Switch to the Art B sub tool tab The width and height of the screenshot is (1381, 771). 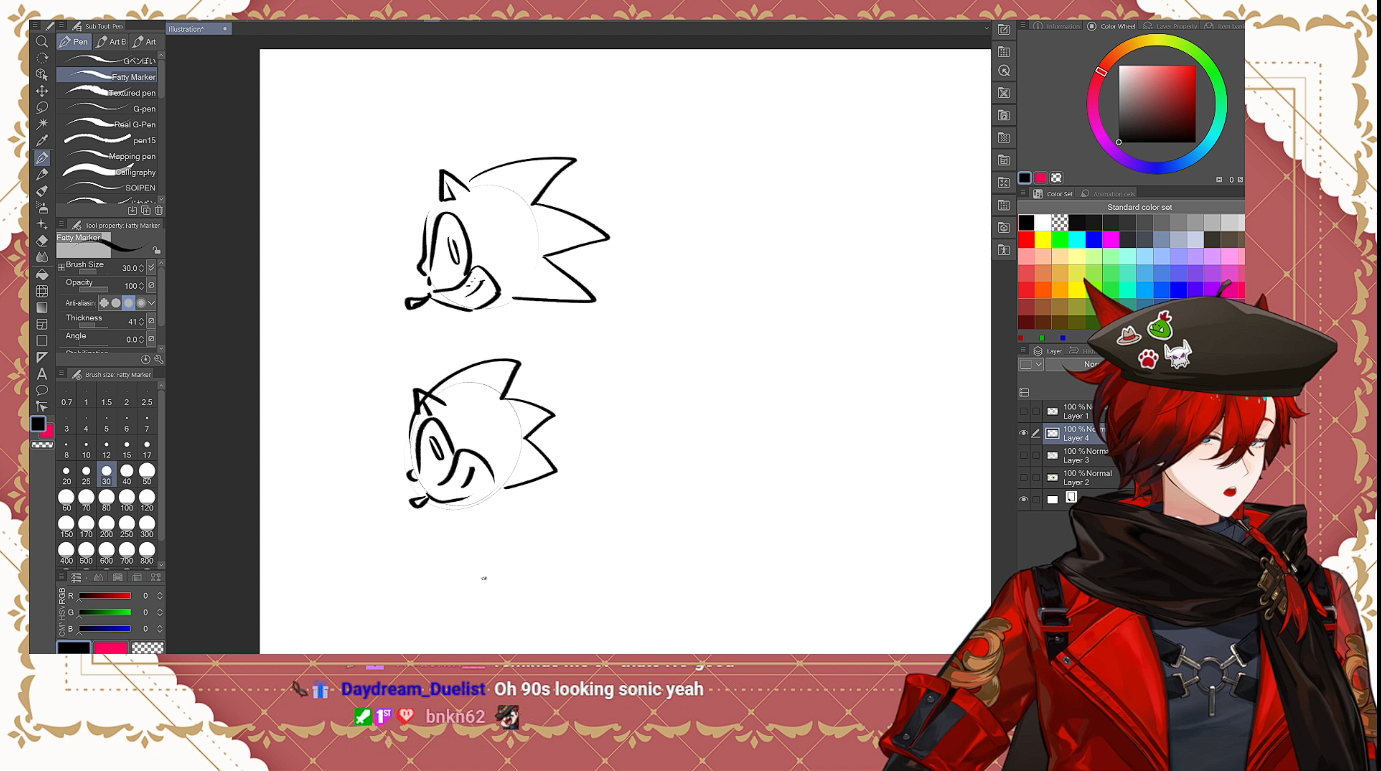coord(112,42)
